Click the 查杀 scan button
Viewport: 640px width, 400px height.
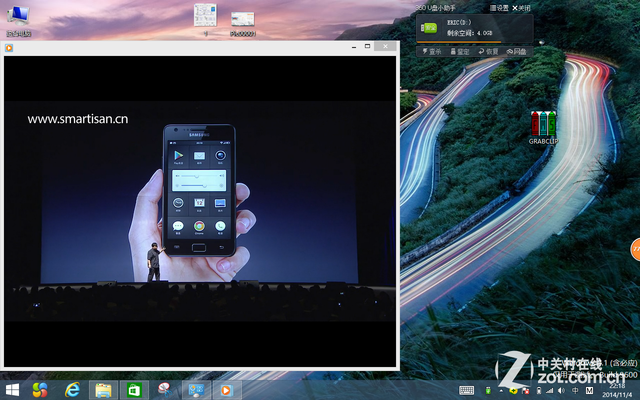click(x=431, y=51)
